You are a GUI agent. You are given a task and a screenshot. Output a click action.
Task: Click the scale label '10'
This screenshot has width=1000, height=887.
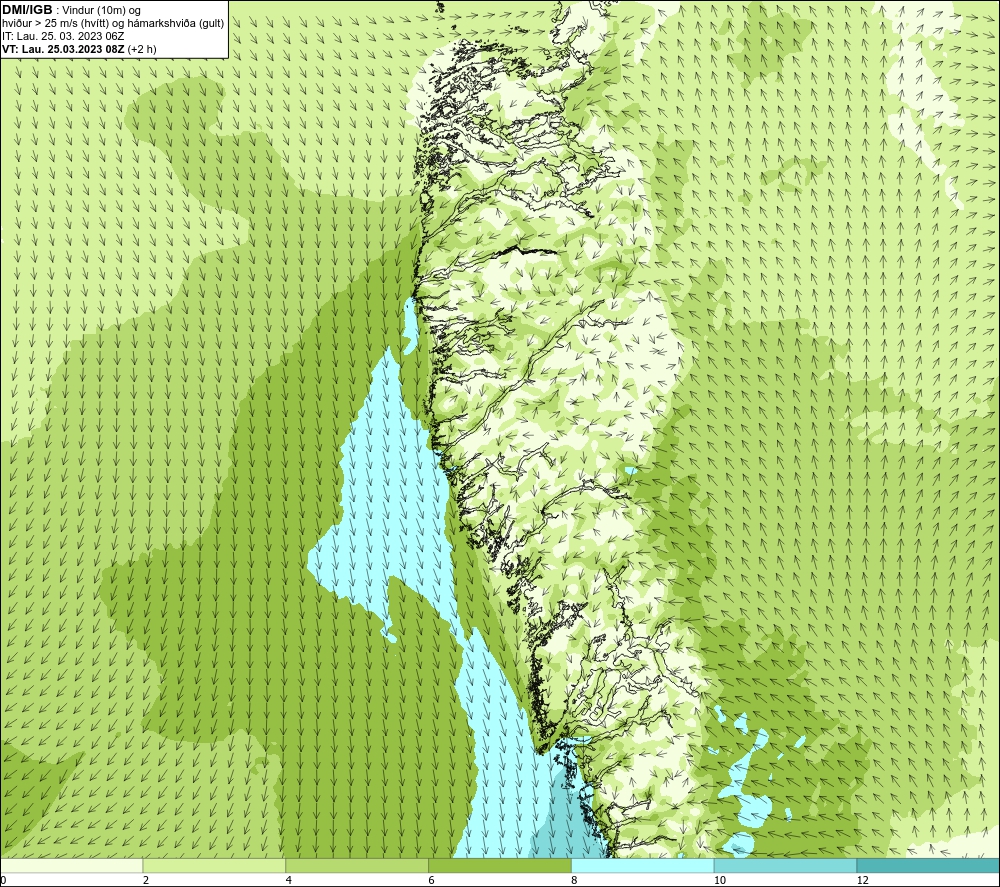point(719,881)
